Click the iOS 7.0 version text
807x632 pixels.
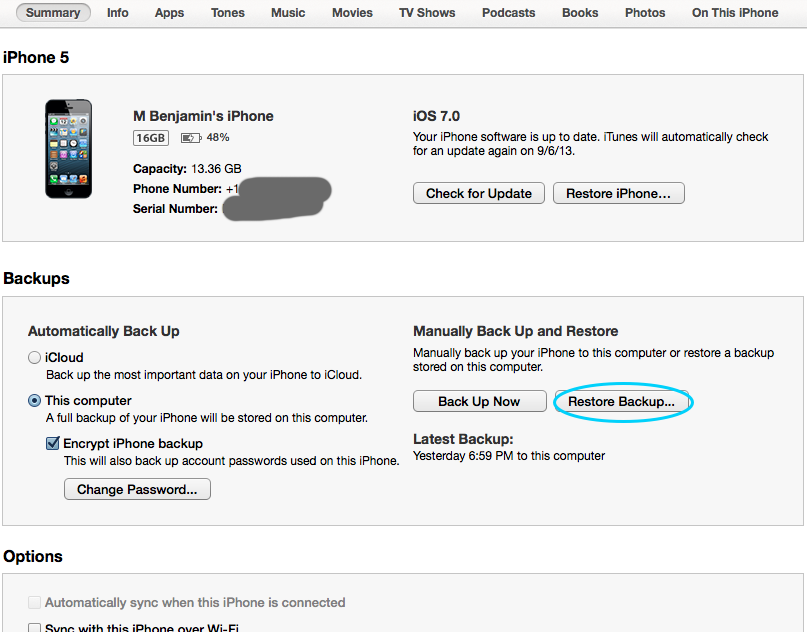[436, 116]
